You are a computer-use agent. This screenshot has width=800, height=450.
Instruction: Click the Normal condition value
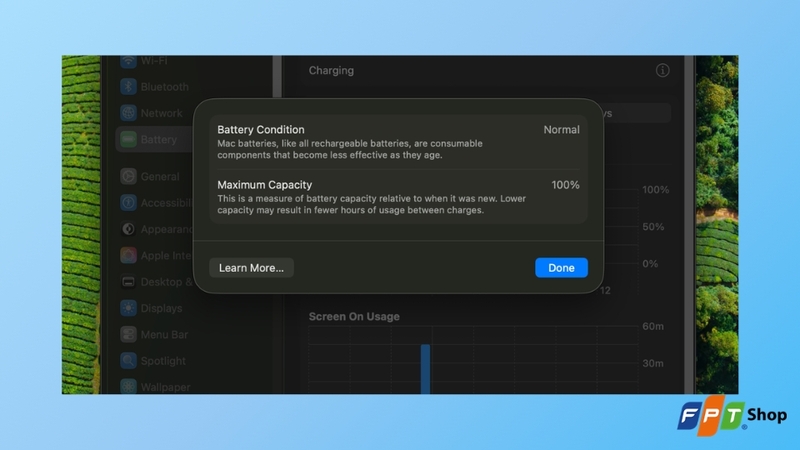[x=561, y=130]
